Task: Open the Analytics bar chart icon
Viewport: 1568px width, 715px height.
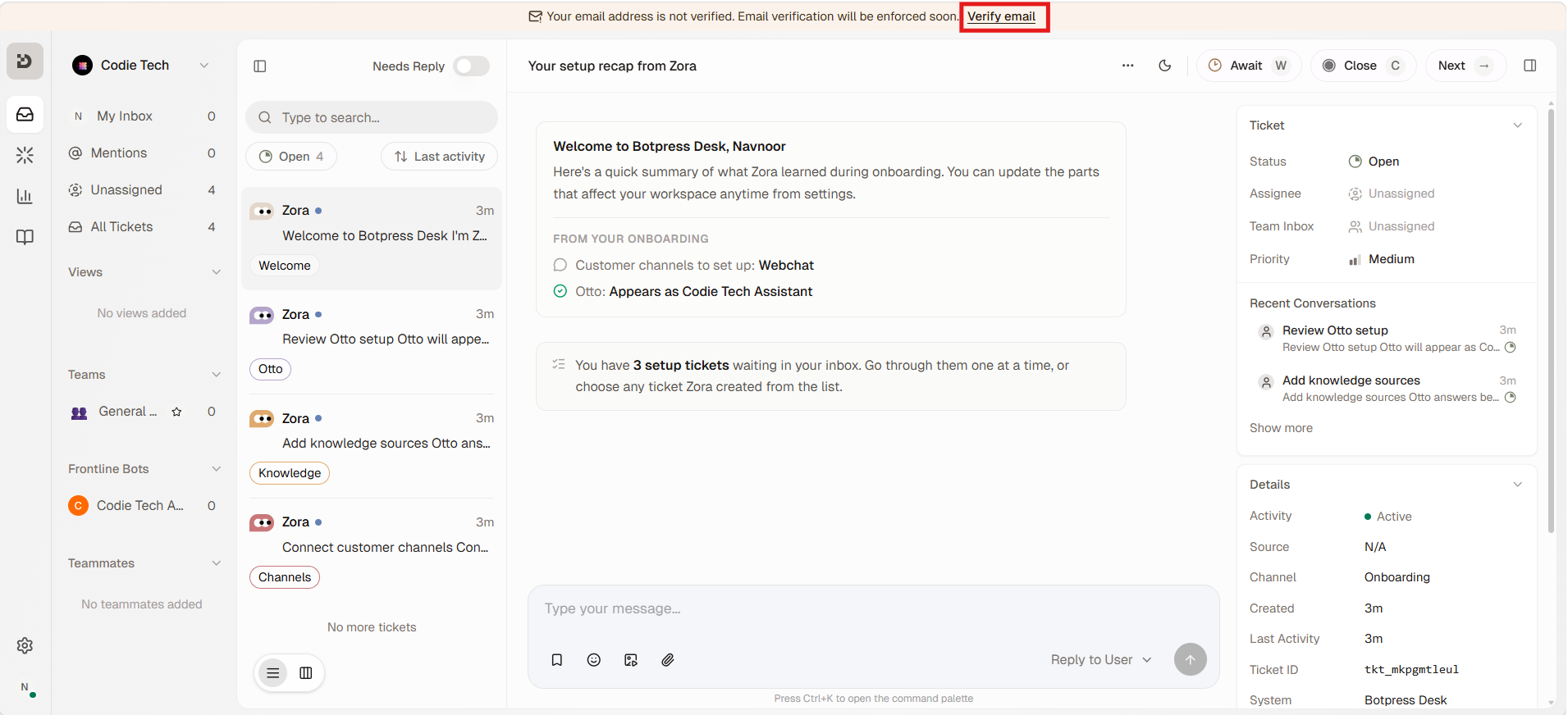Action: point(25,196)
